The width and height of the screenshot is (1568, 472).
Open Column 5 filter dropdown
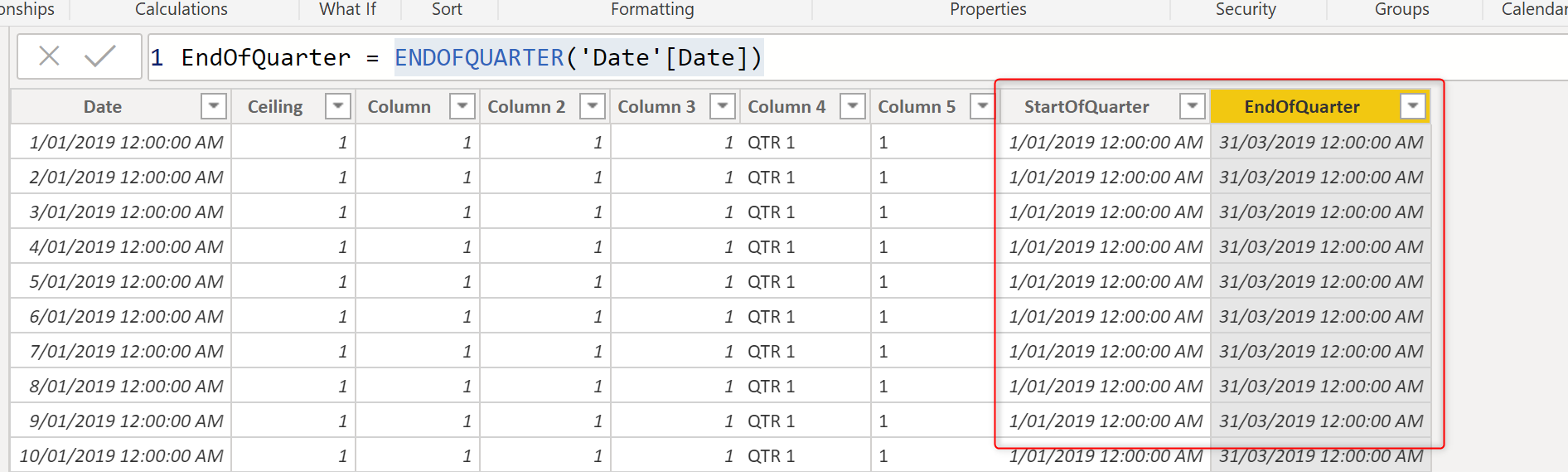point(982,106)
